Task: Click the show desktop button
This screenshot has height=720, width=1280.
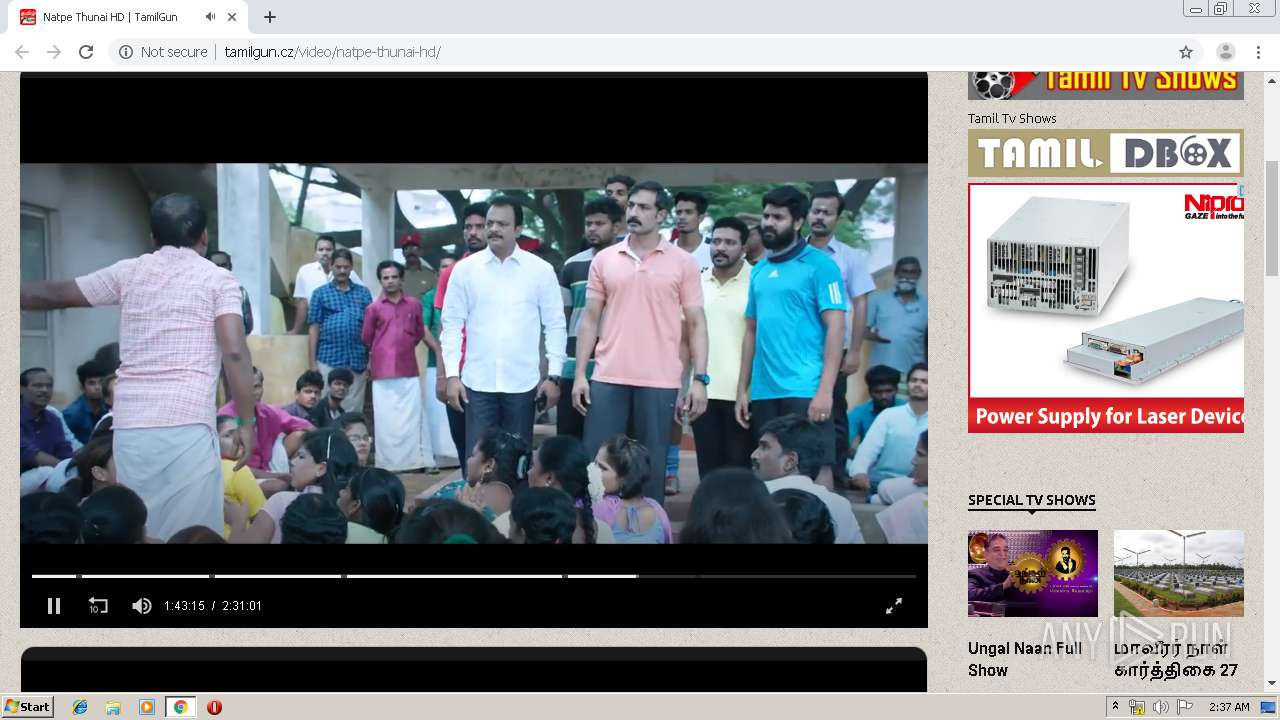Action: click(1269, 707)
